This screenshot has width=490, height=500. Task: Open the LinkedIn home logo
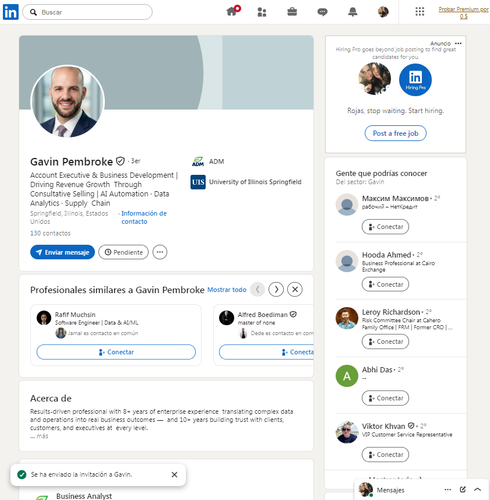tap(11, 12)
